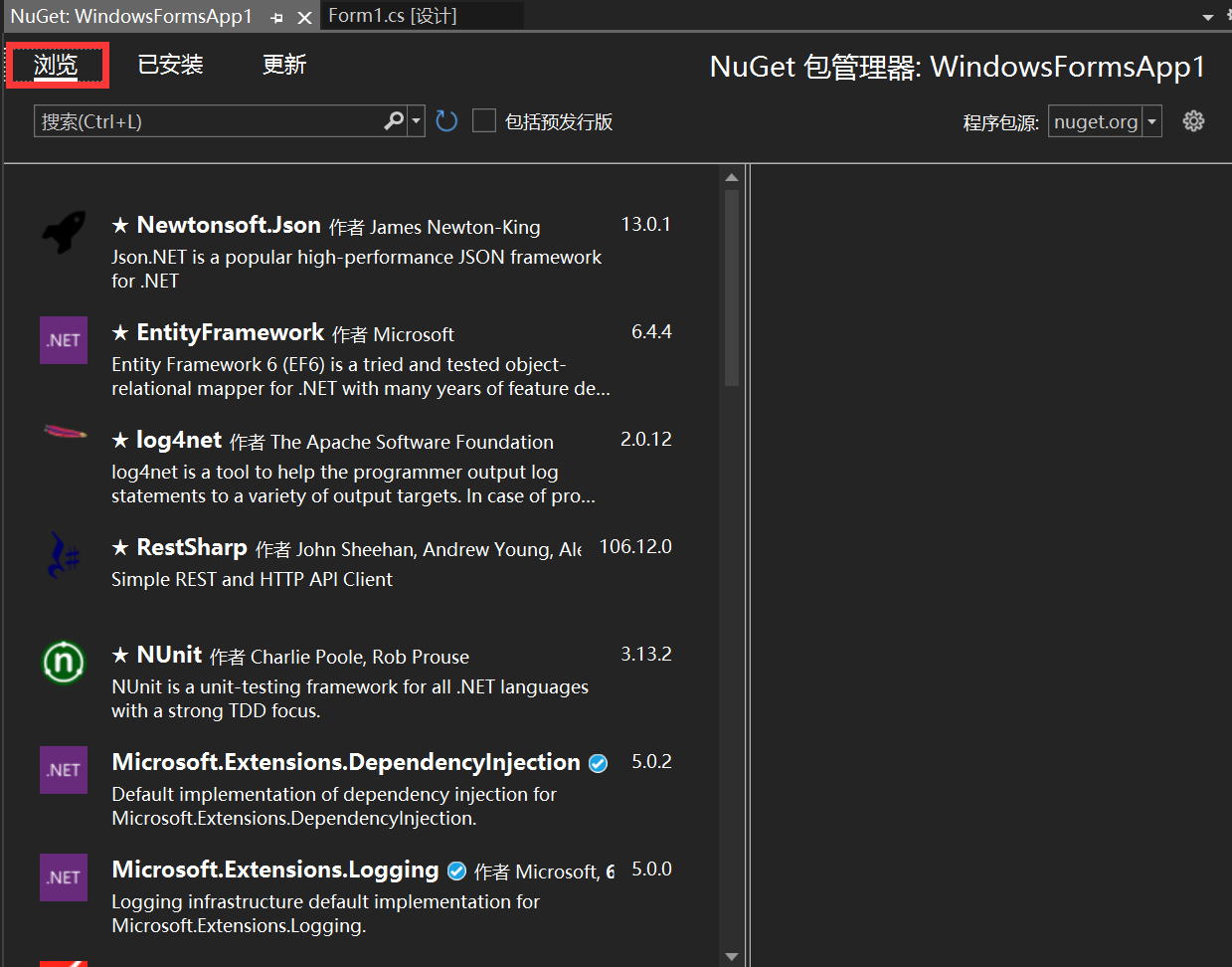Click the Microsoft.Extensions.Logging .NET icon
The width and height of the screenshot is (1232, 967).
[x=63, y=876]
